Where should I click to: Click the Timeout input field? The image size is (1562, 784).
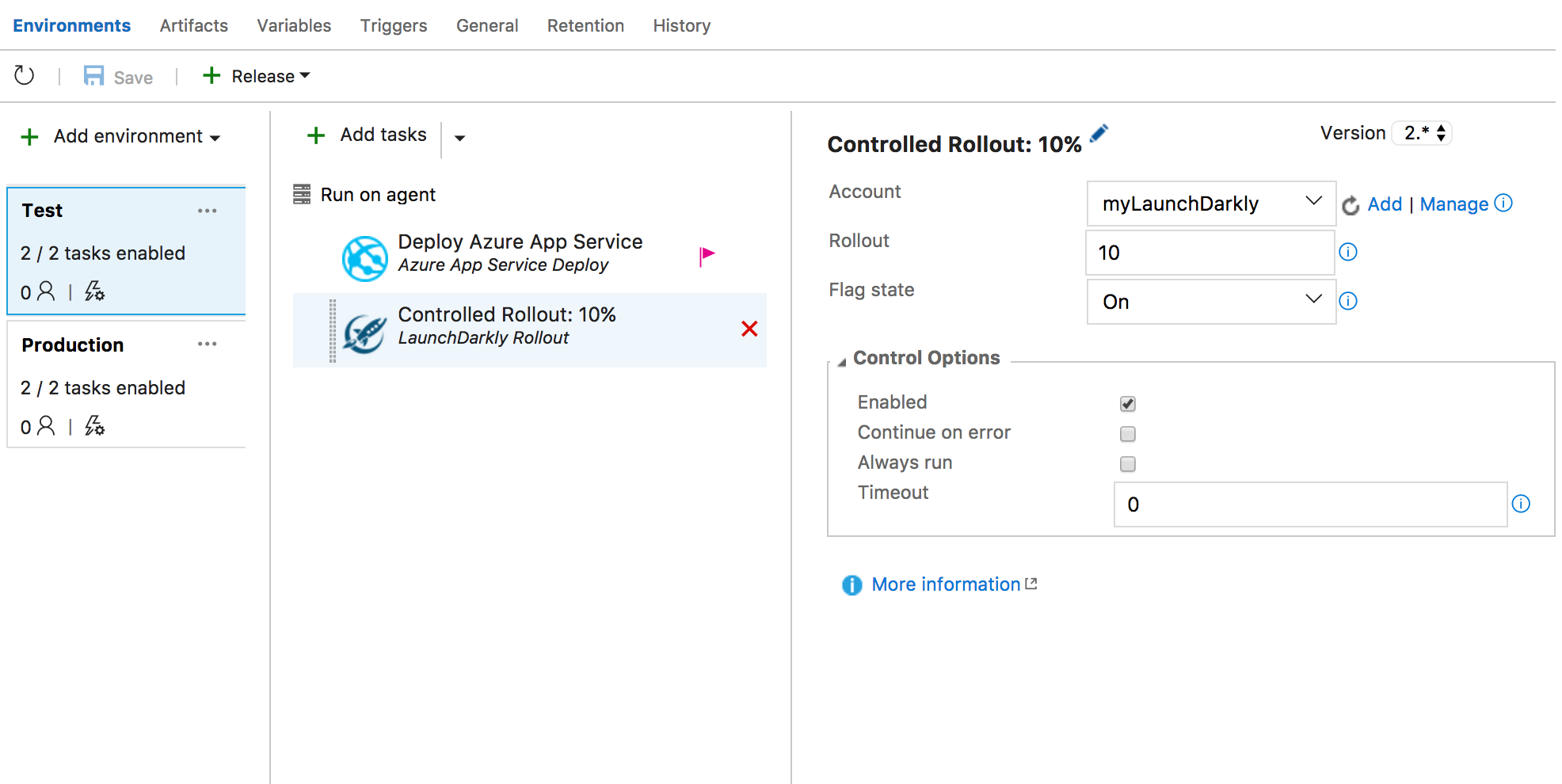pos(1310,504)
